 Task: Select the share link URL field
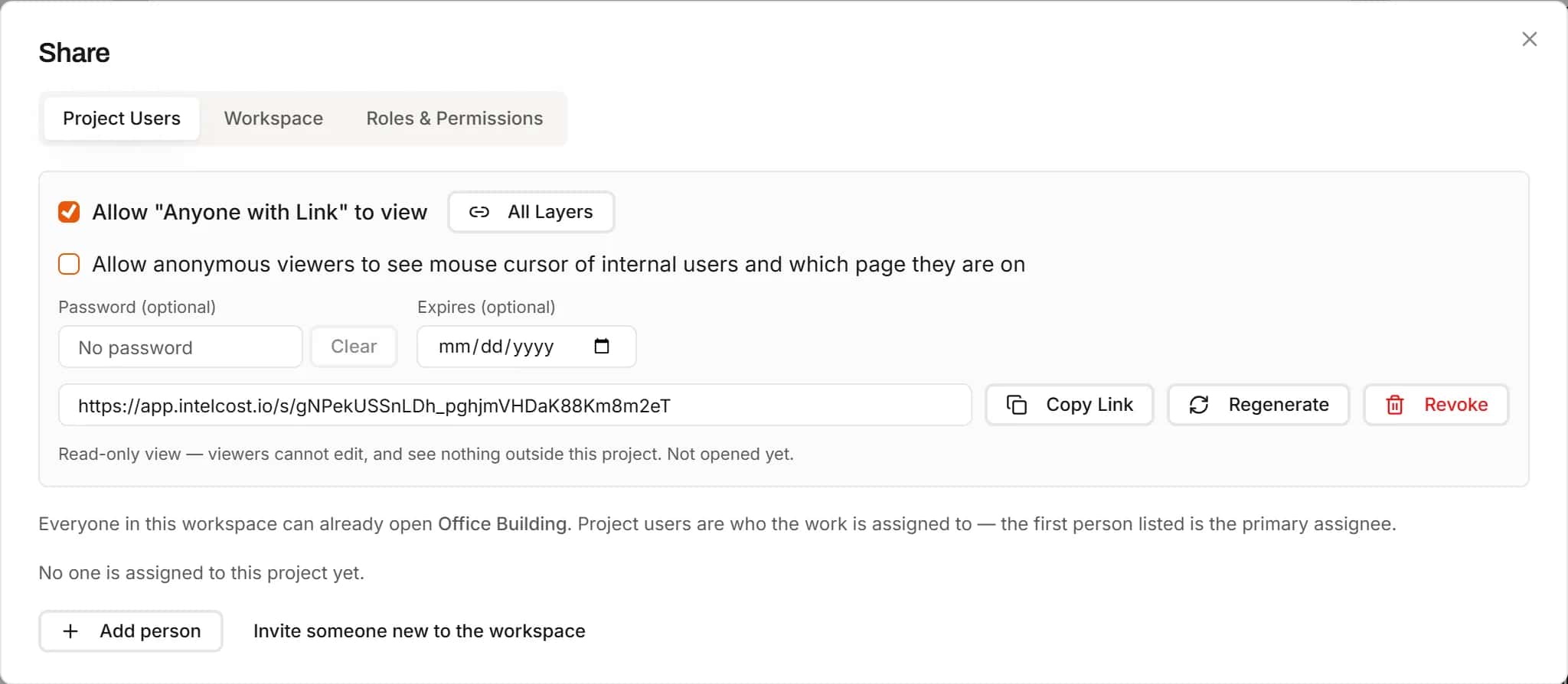pyautogui.click(x=515, y=406)
